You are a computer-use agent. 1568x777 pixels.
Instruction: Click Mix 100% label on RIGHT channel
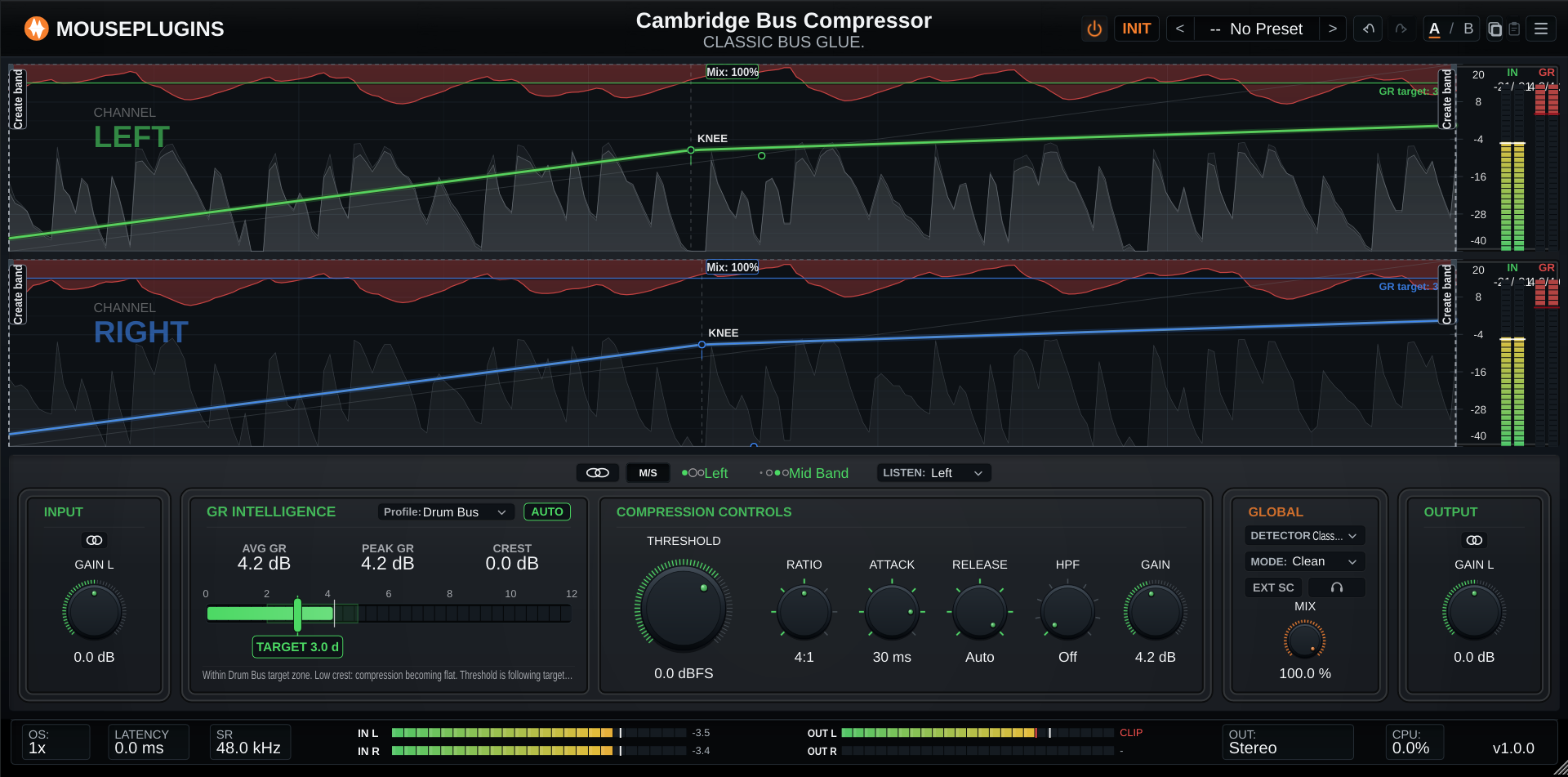[x=733, y=267]
